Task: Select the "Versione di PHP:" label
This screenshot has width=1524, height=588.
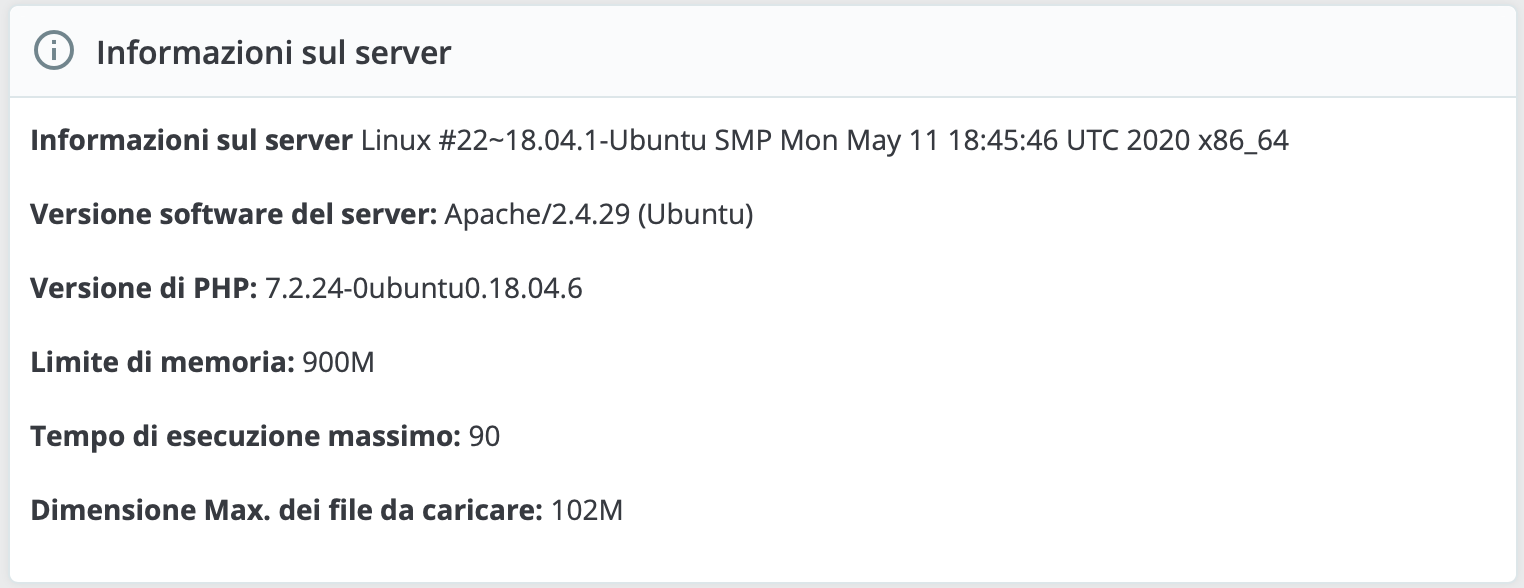Action: tap(144, 289)
